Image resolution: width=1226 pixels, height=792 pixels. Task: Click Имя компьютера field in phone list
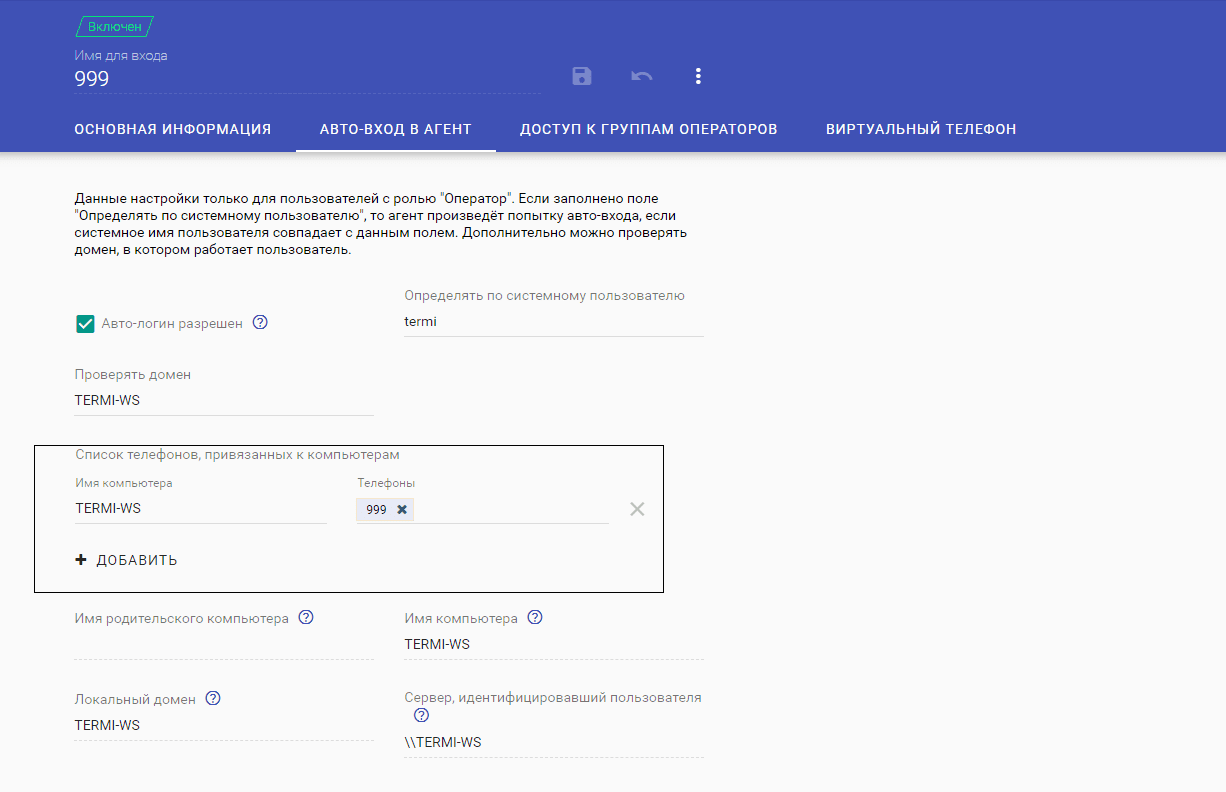tap(201, 508)
